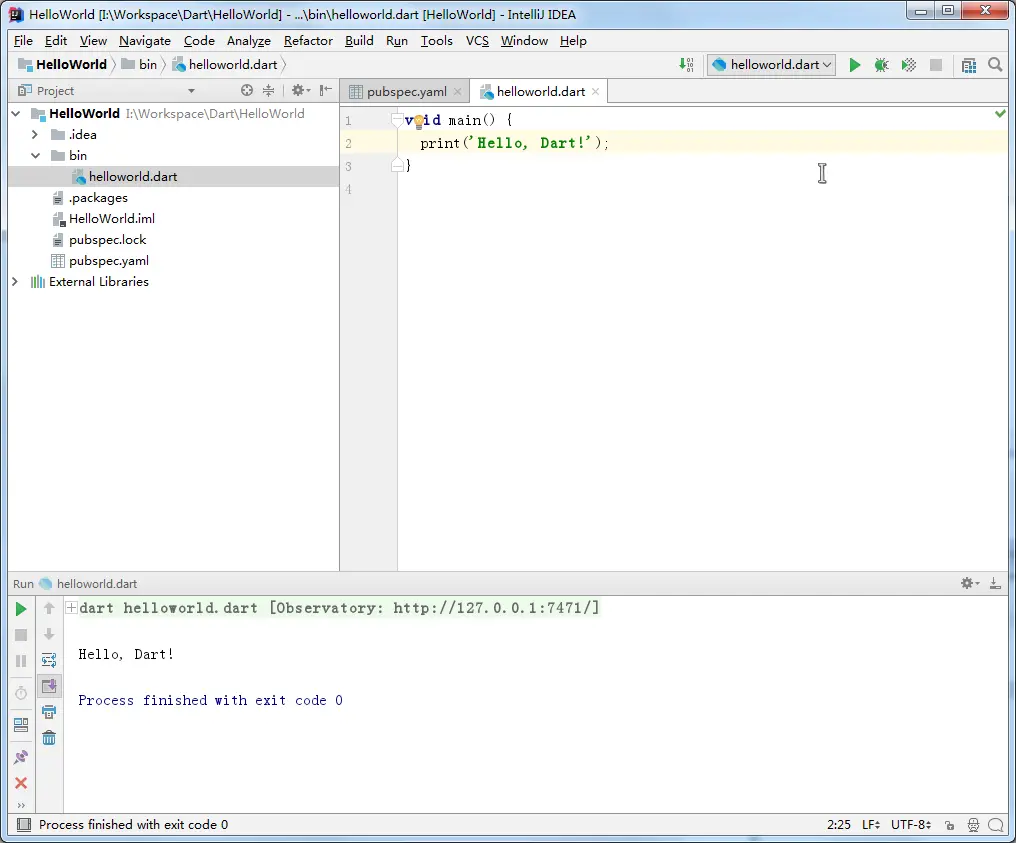The width and height of the screenshot is (1016, 843).
Task: Open the VCS menu
Action: 477,41
